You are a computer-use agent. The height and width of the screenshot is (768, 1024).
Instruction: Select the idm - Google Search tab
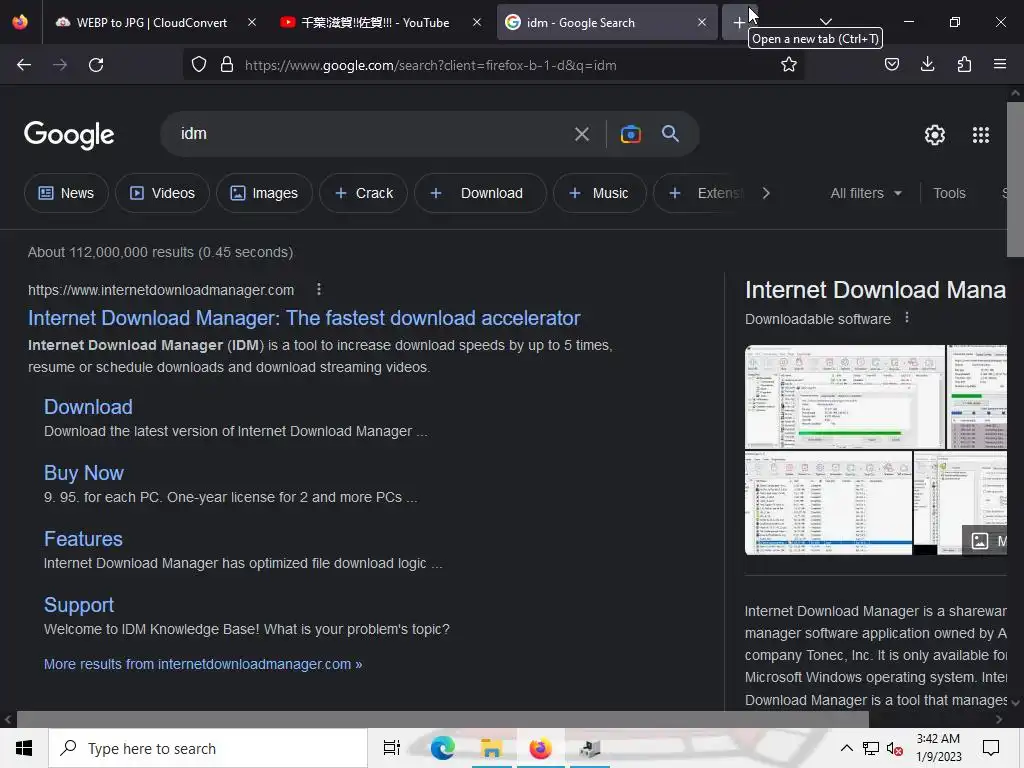coord(607,22)
